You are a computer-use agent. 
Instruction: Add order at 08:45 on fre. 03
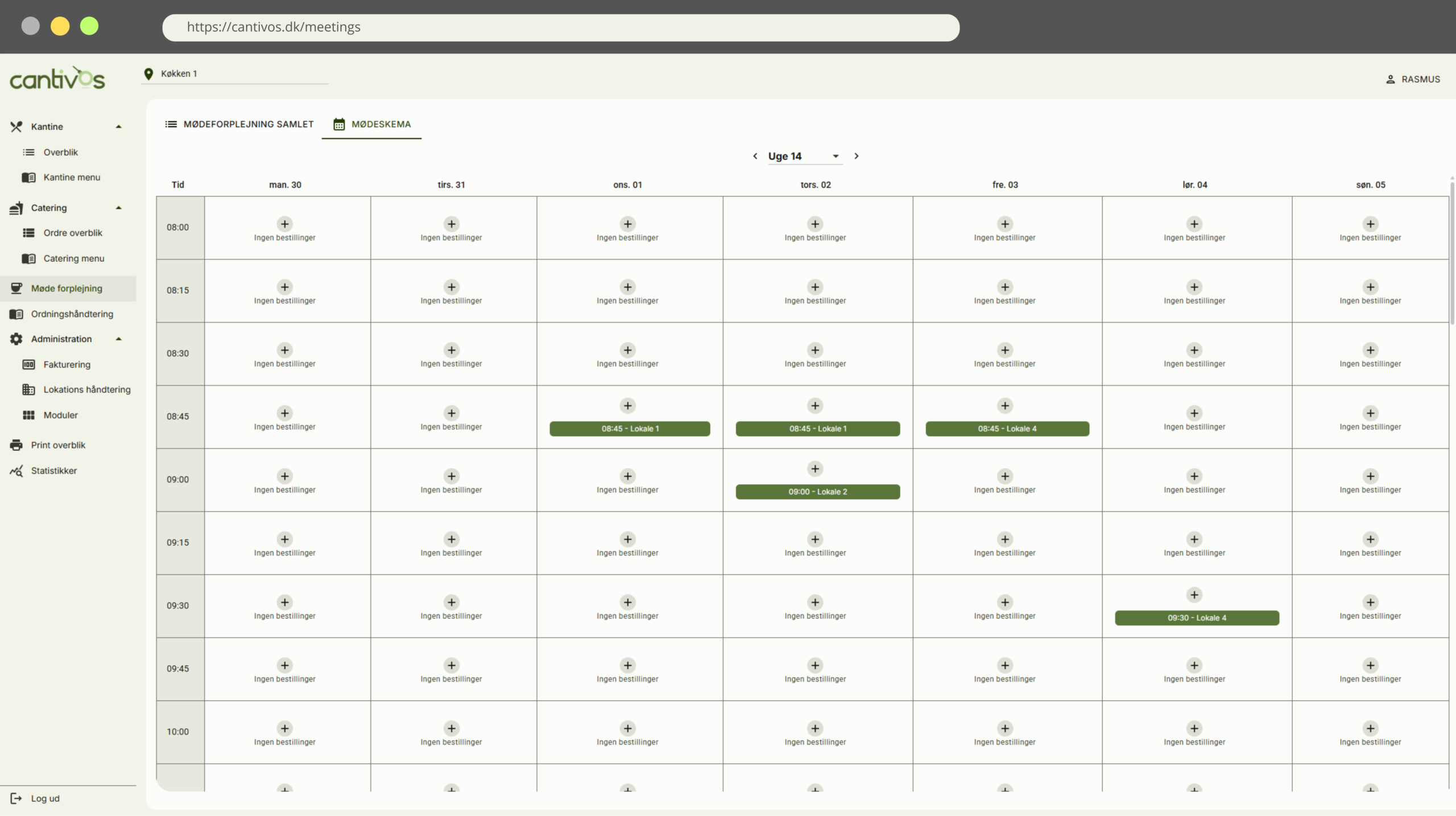pyautogui.click(x=1005, y=406)
